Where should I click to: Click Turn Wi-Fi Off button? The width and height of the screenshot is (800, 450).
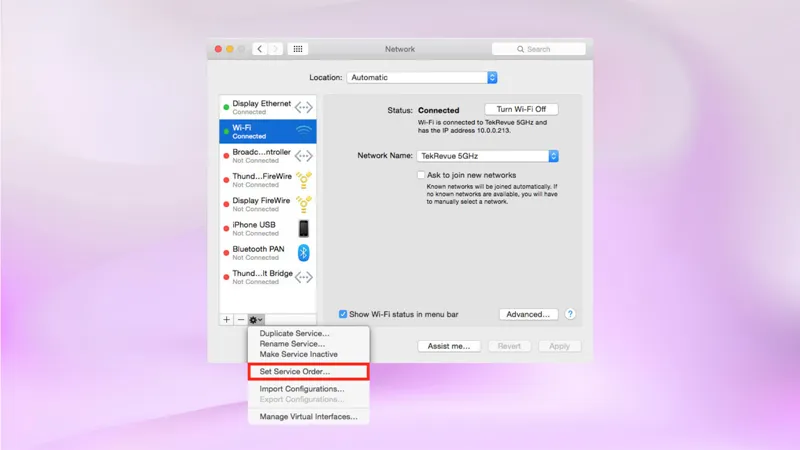(x=521, y=109)
